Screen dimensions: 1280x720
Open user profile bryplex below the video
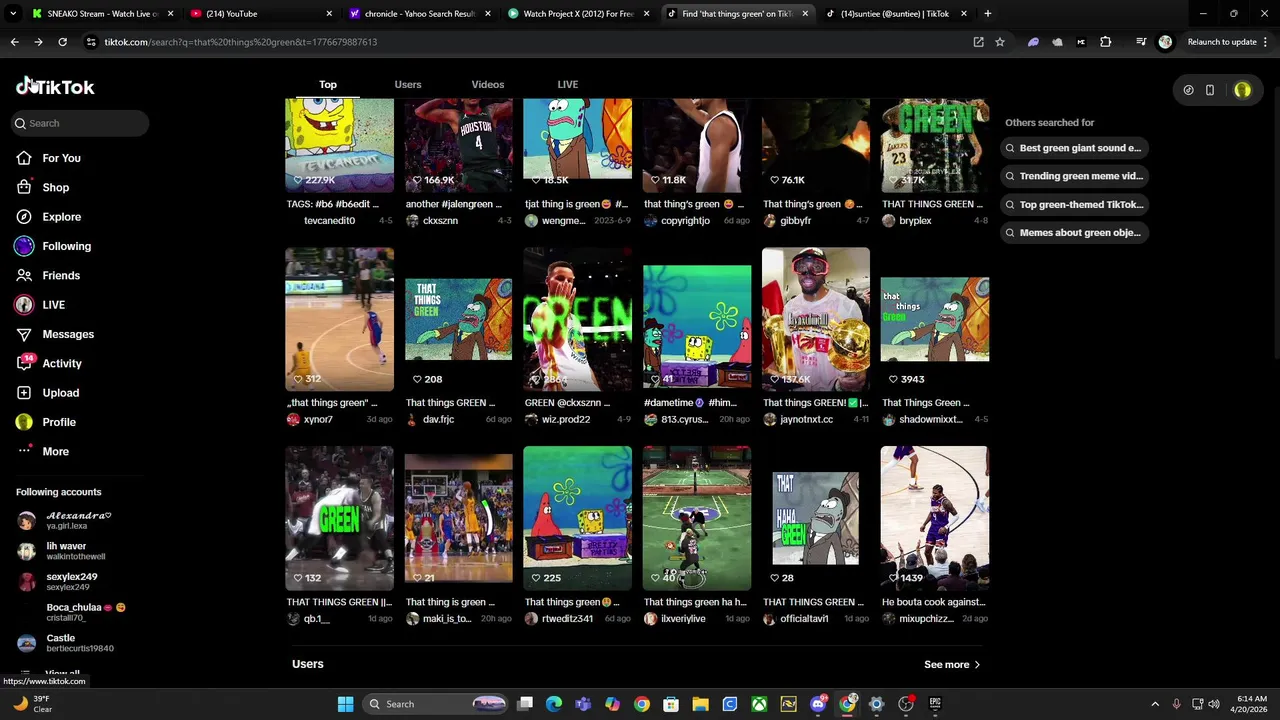click(915, 221)
